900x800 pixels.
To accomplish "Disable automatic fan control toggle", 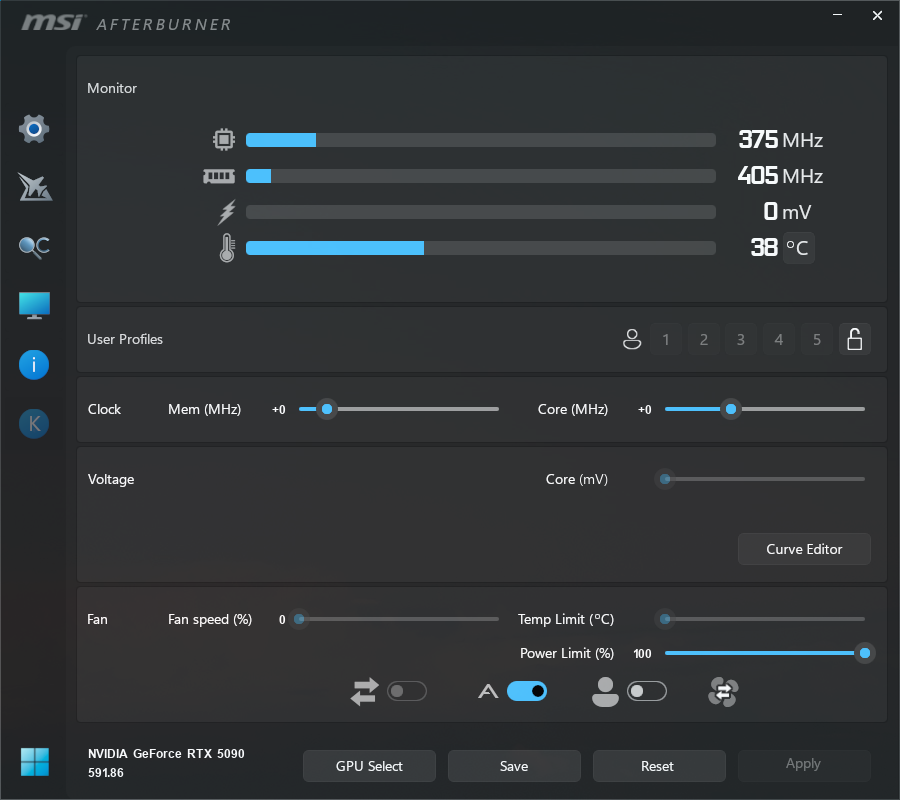I will [x=527, y=691].
